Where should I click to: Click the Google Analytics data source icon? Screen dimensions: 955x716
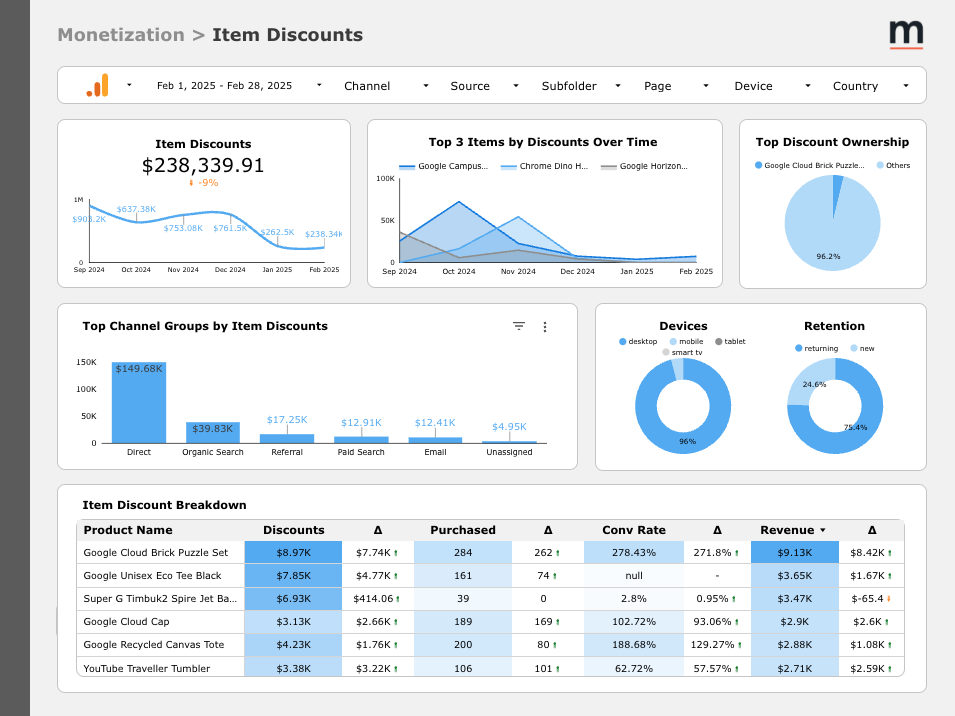(97, 85)
